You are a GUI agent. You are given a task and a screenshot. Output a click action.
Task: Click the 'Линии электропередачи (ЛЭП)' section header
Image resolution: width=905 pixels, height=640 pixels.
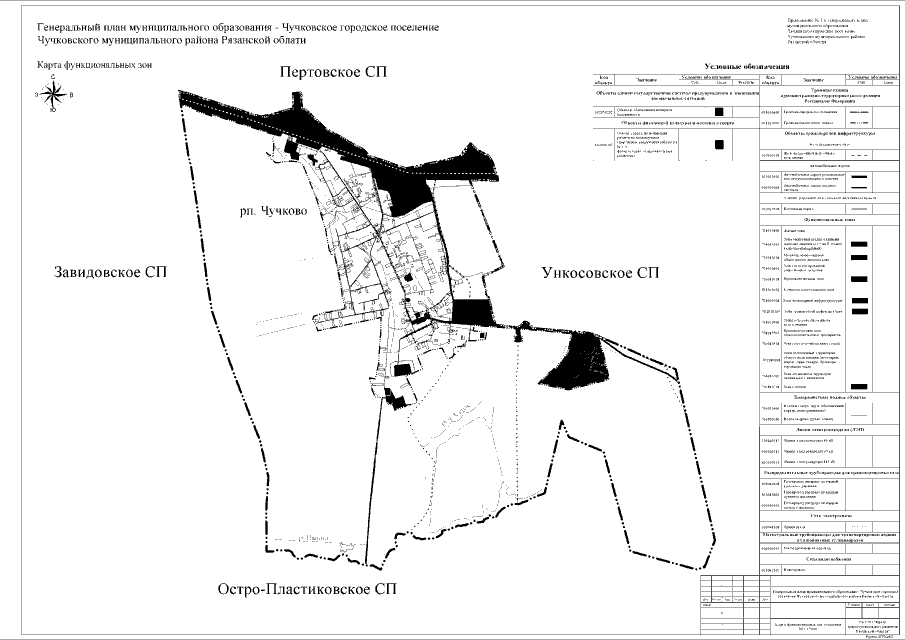click(829, 428)
